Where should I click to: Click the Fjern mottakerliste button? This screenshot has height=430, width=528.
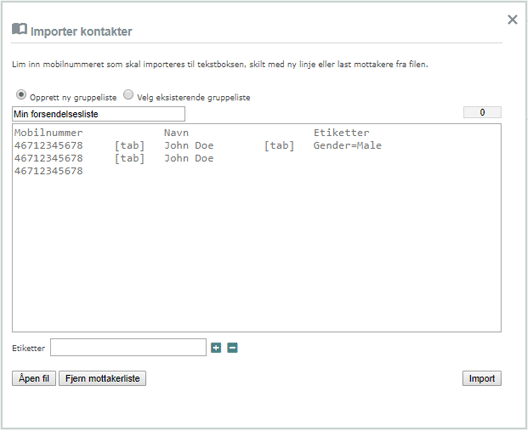click(x=102, y=378)
